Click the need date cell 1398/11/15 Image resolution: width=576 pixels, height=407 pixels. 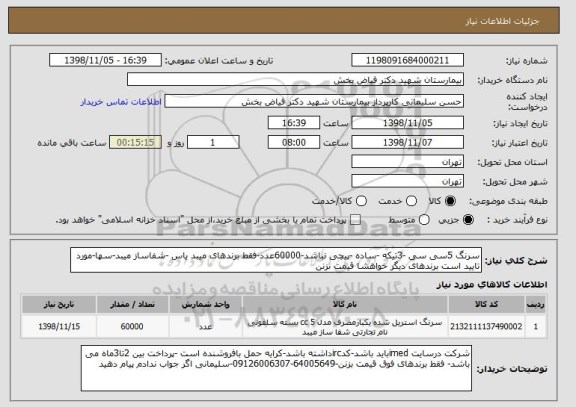click(59, 326)
